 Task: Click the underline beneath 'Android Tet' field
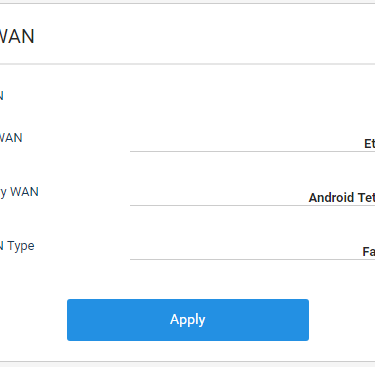pos(252,205)
